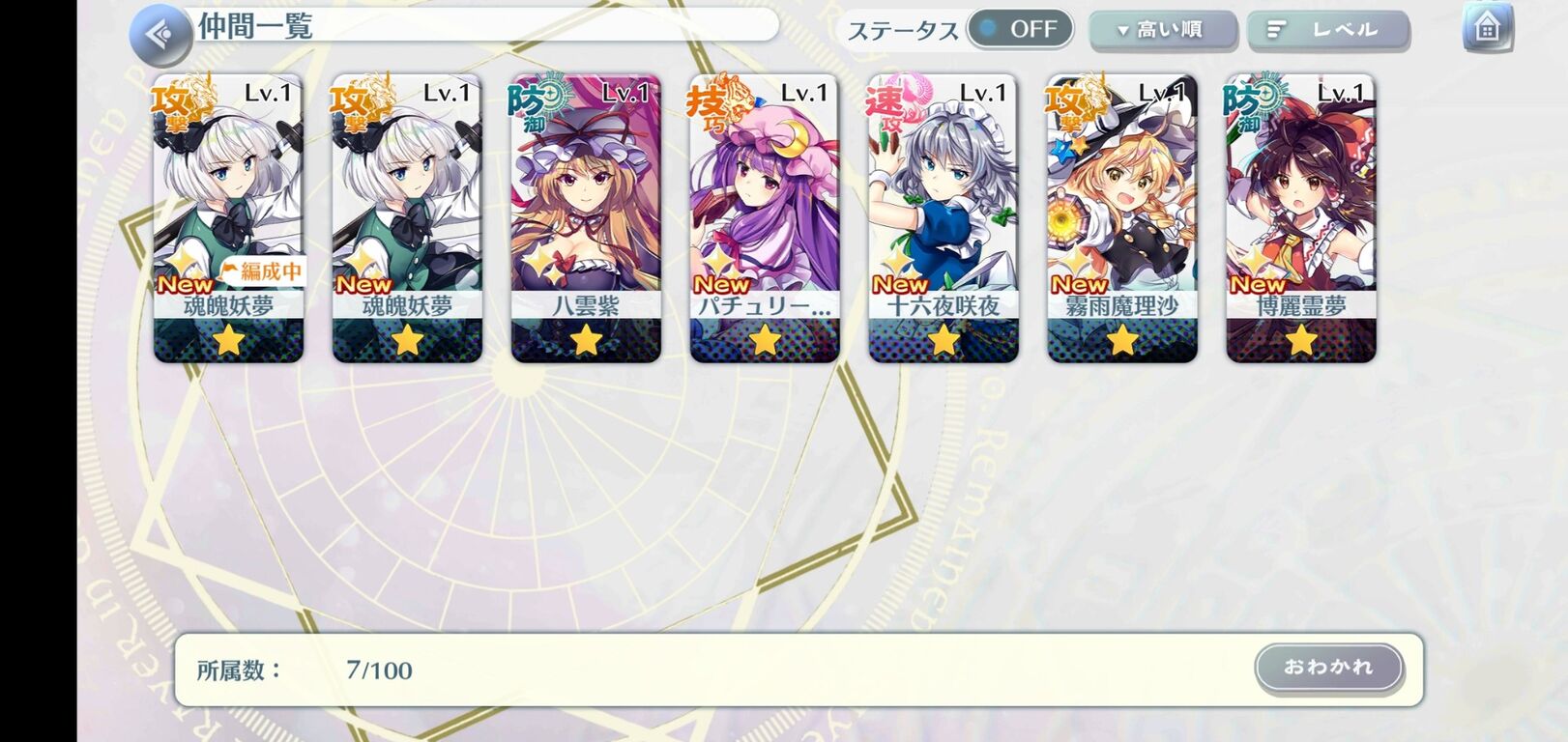
Task: Select the second 魂魄妖夢 character card
Action: (407, 219)
